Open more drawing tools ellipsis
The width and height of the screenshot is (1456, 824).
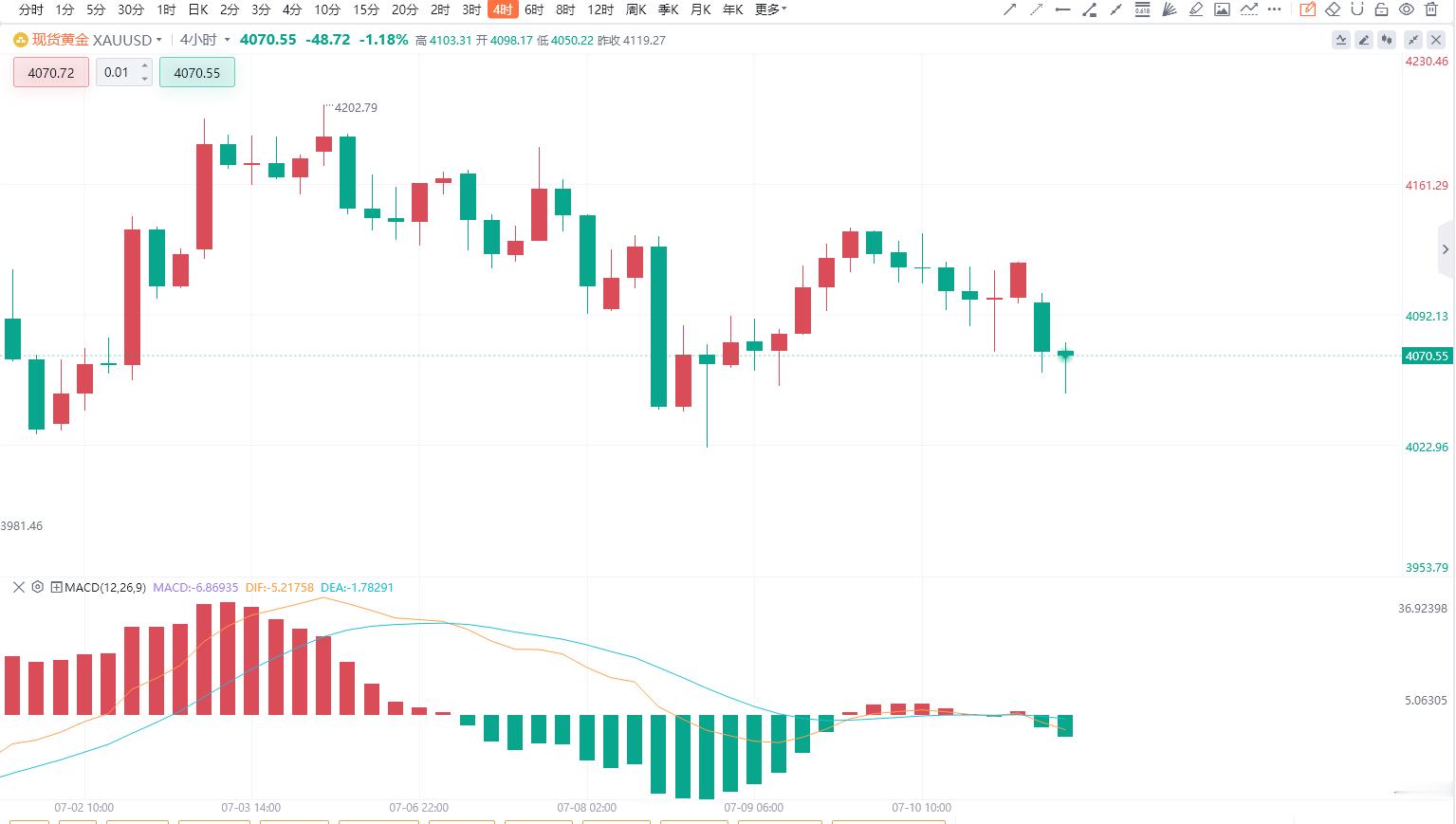[x=1276, y=9]
